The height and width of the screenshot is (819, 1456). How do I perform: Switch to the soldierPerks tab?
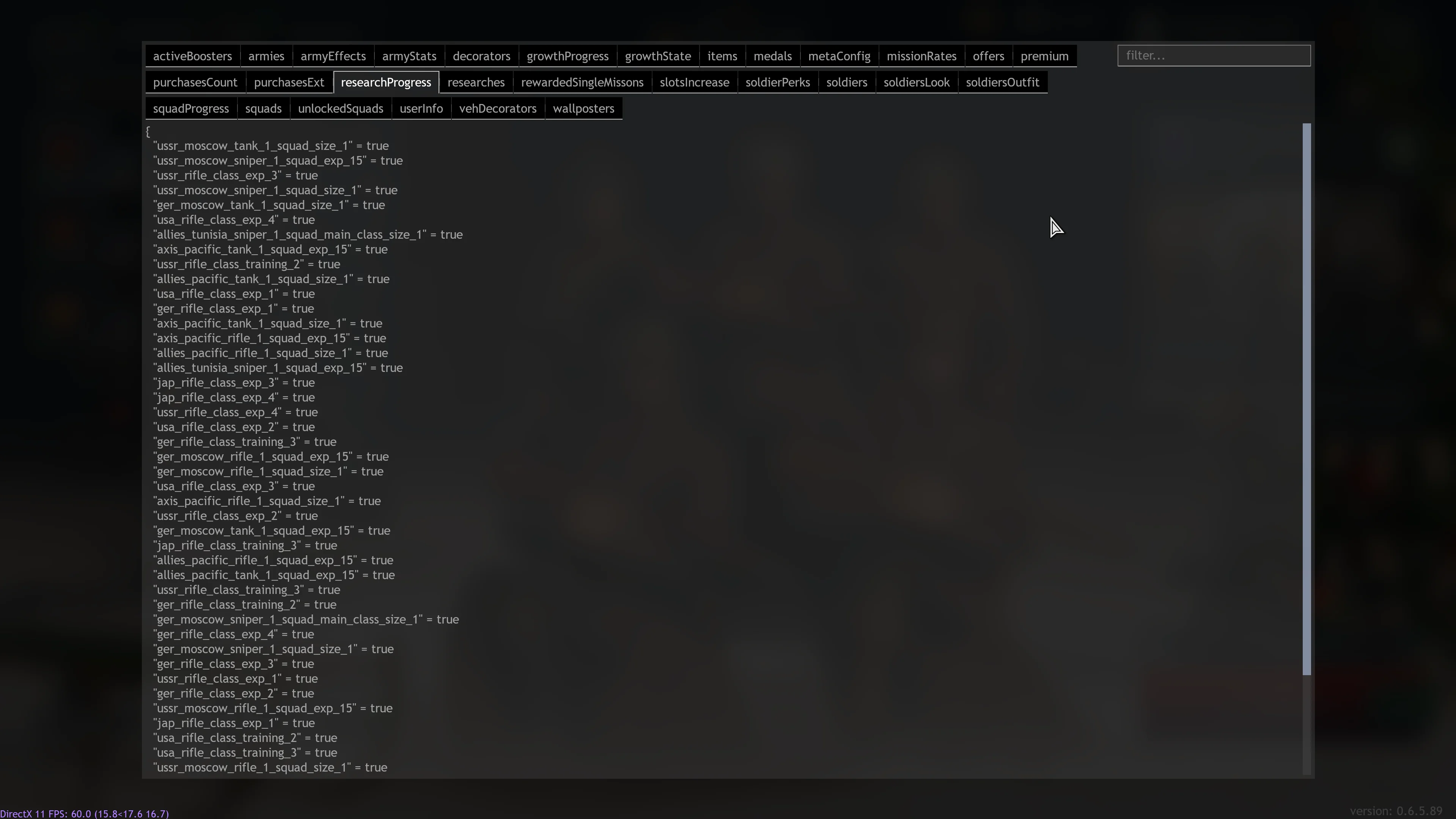point(777,83)
